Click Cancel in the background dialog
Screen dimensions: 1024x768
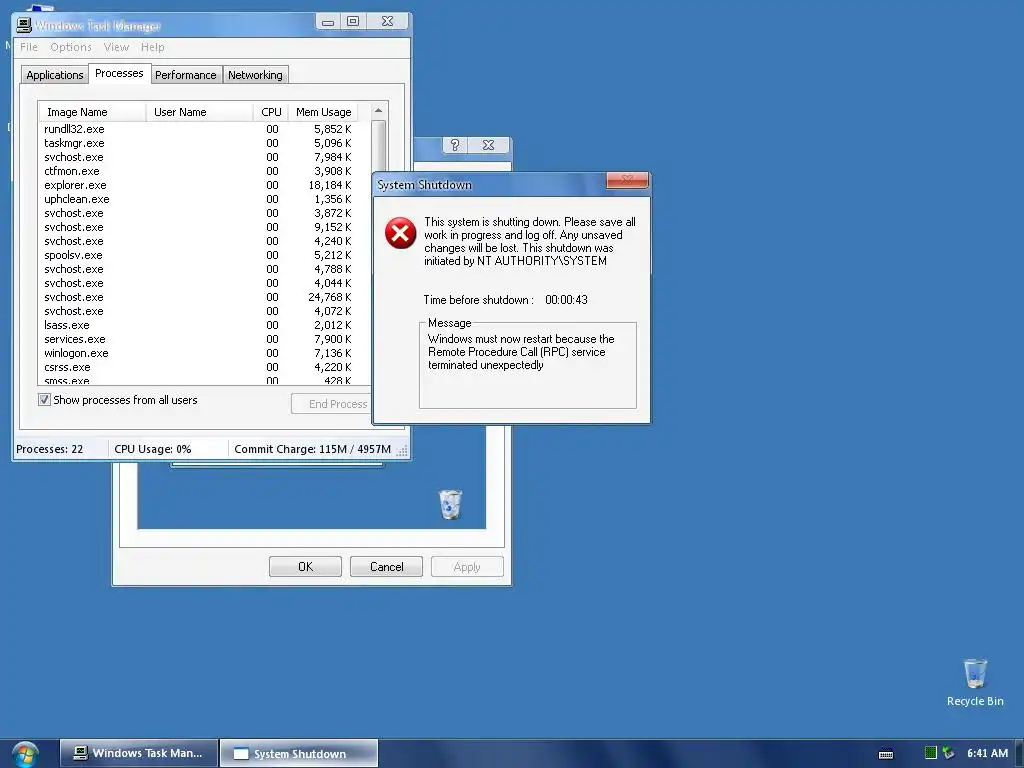pyautogui.click(x=387, y=567)
